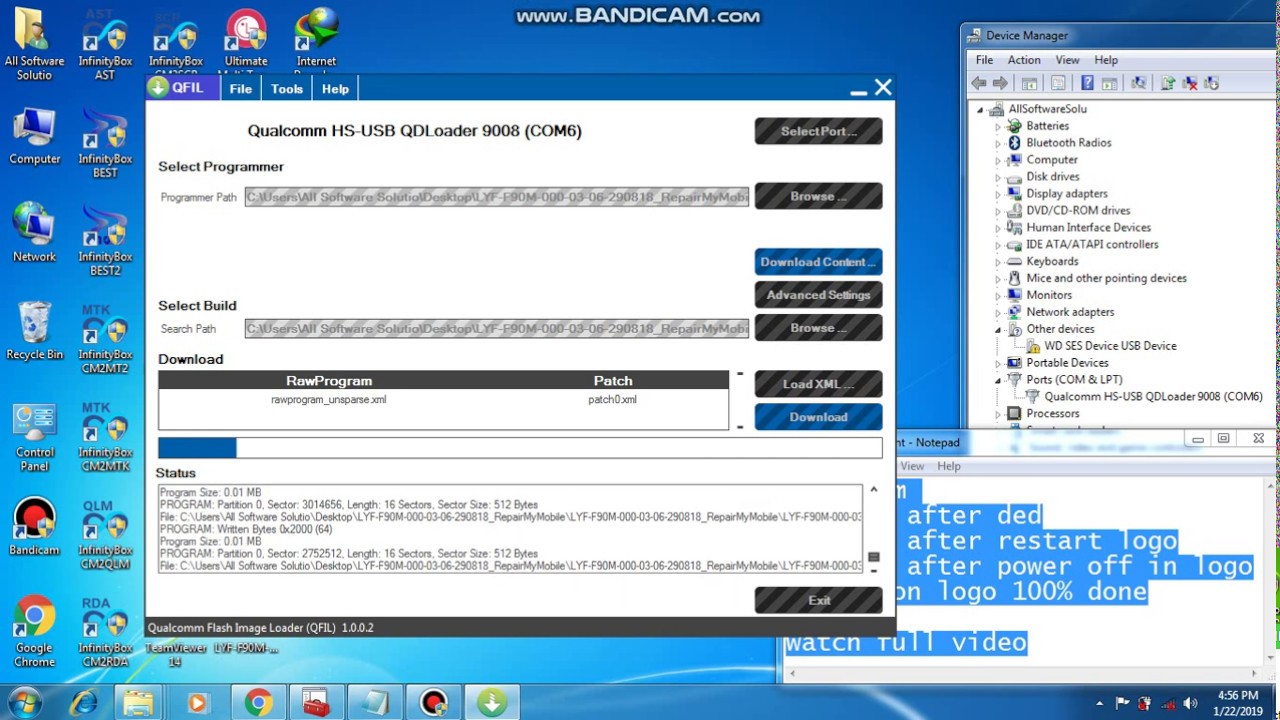Show hidden system tray icons
Viewport: 1280px width, 720px height.
(x=1099, y=703)
